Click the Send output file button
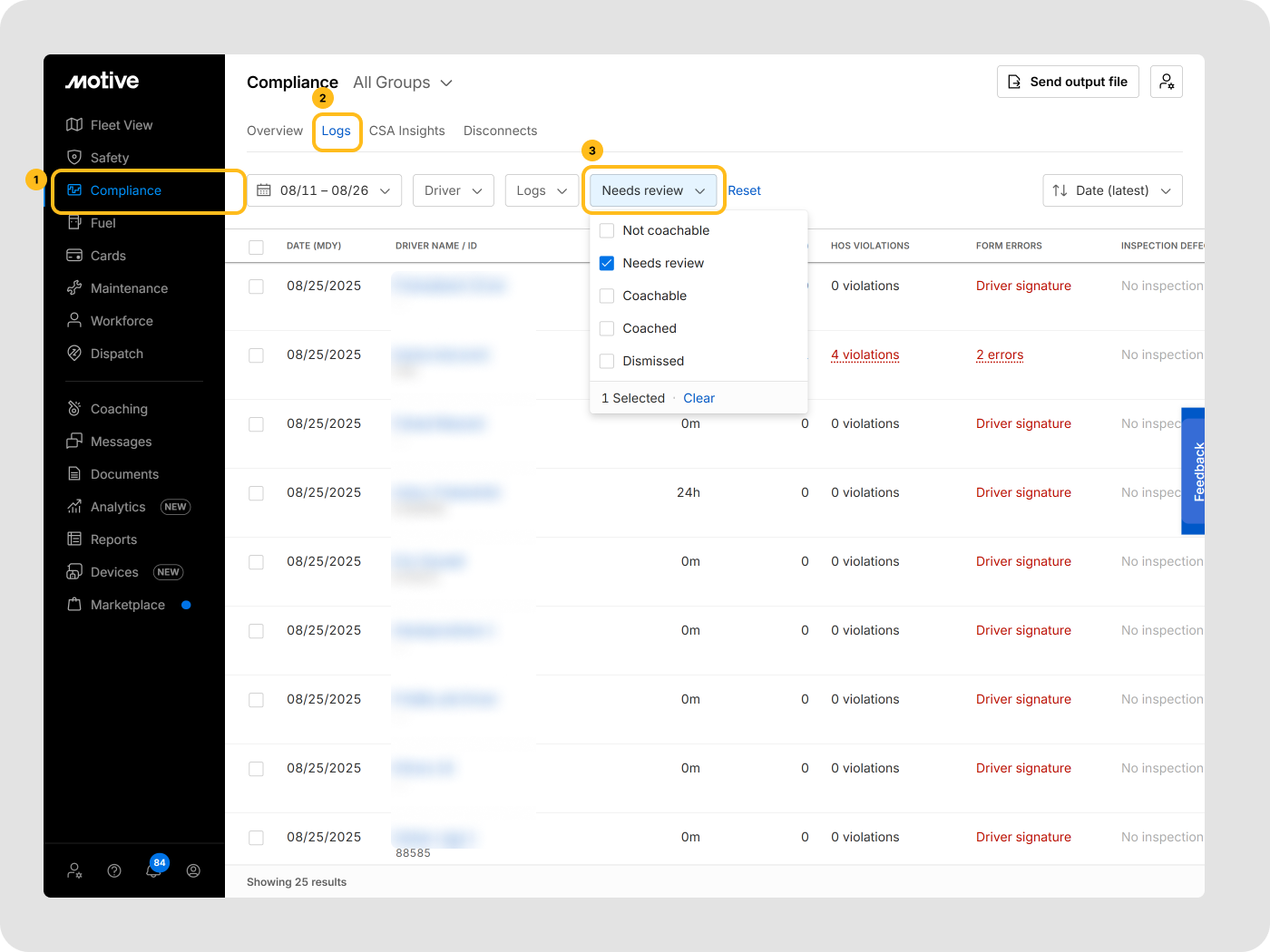 coord(1068,82)
